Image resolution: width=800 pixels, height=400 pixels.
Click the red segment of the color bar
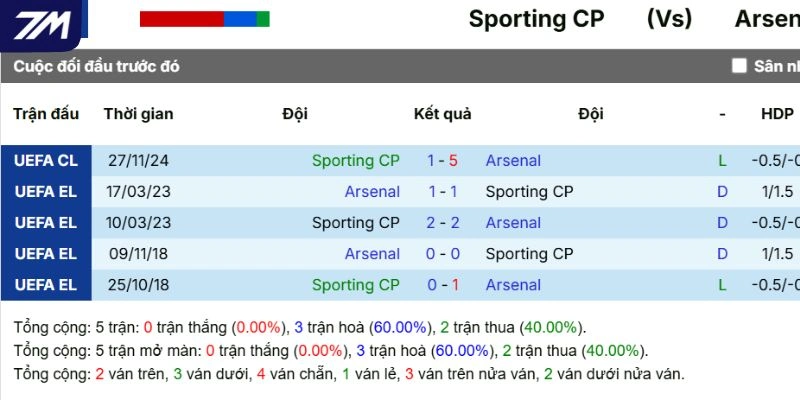[181, 19]
